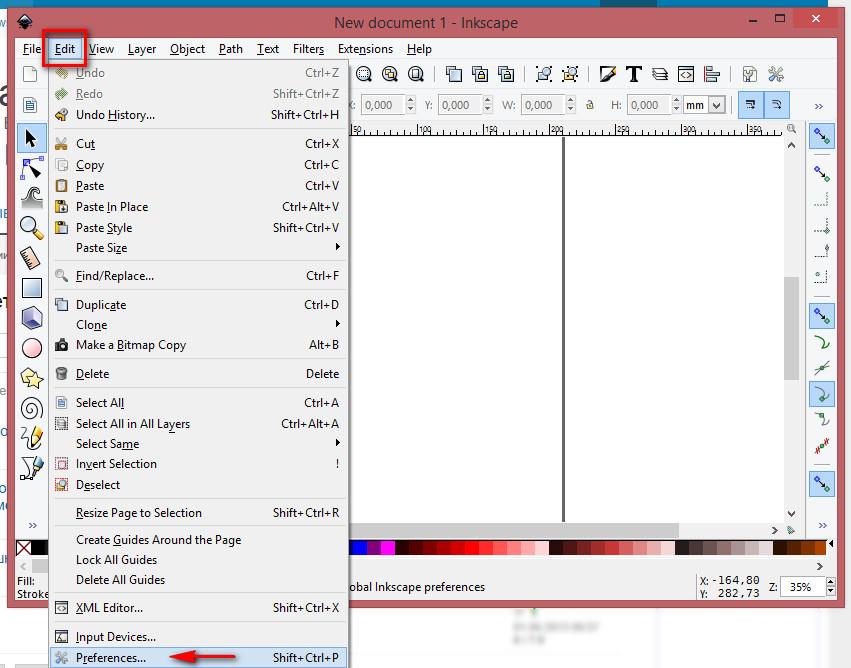This screenshot has height=668, width=851.
Task: Select the Selector arrow tool
Action: [31, 138]
